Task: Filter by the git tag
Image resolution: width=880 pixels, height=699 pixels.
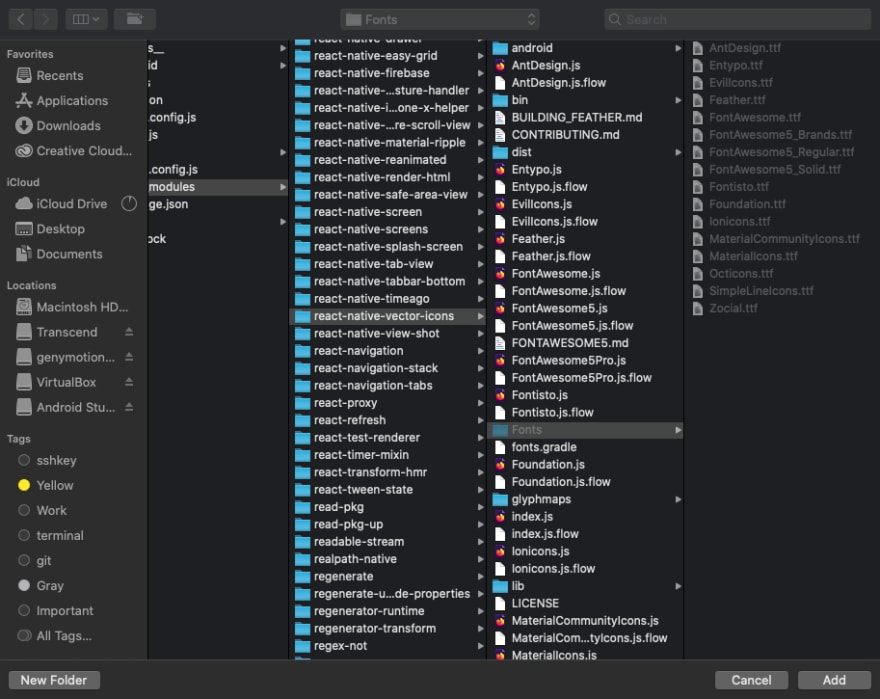Action: click(44, 561)
